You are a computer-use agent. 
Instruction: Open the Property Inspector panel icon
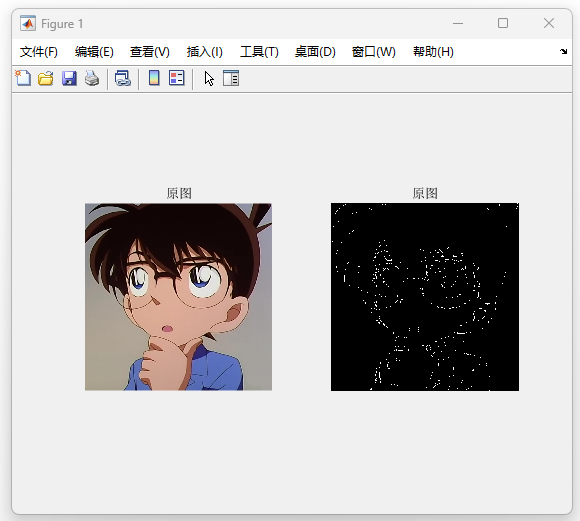231,78
